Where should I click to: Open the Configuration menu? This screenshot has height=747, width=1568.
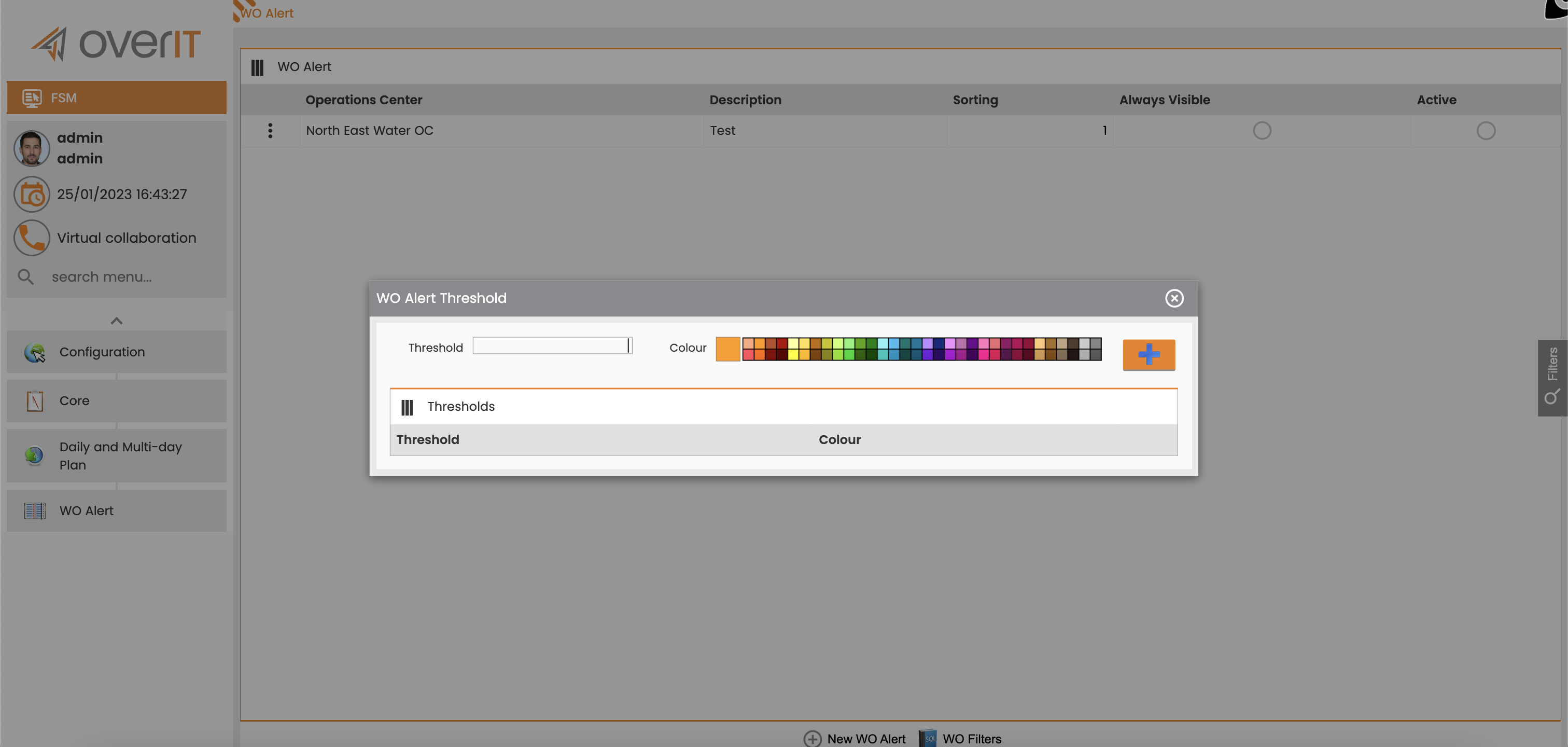pos(116,352)
